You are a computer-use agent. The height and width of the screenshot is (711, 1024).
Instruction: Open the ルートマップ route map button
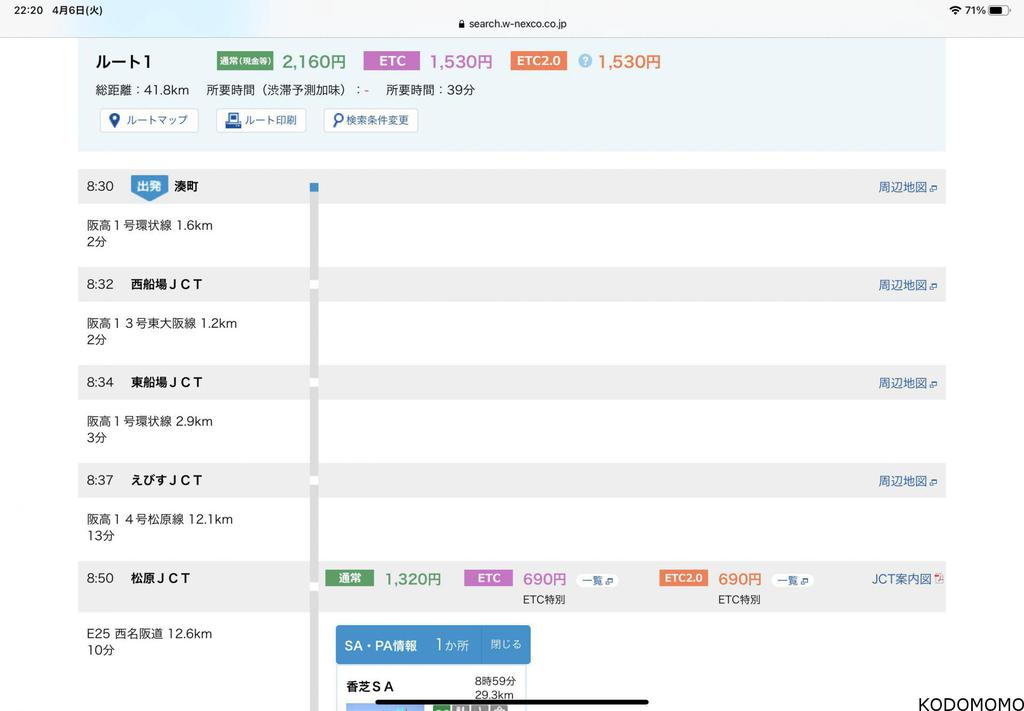[x=149, y=121]
